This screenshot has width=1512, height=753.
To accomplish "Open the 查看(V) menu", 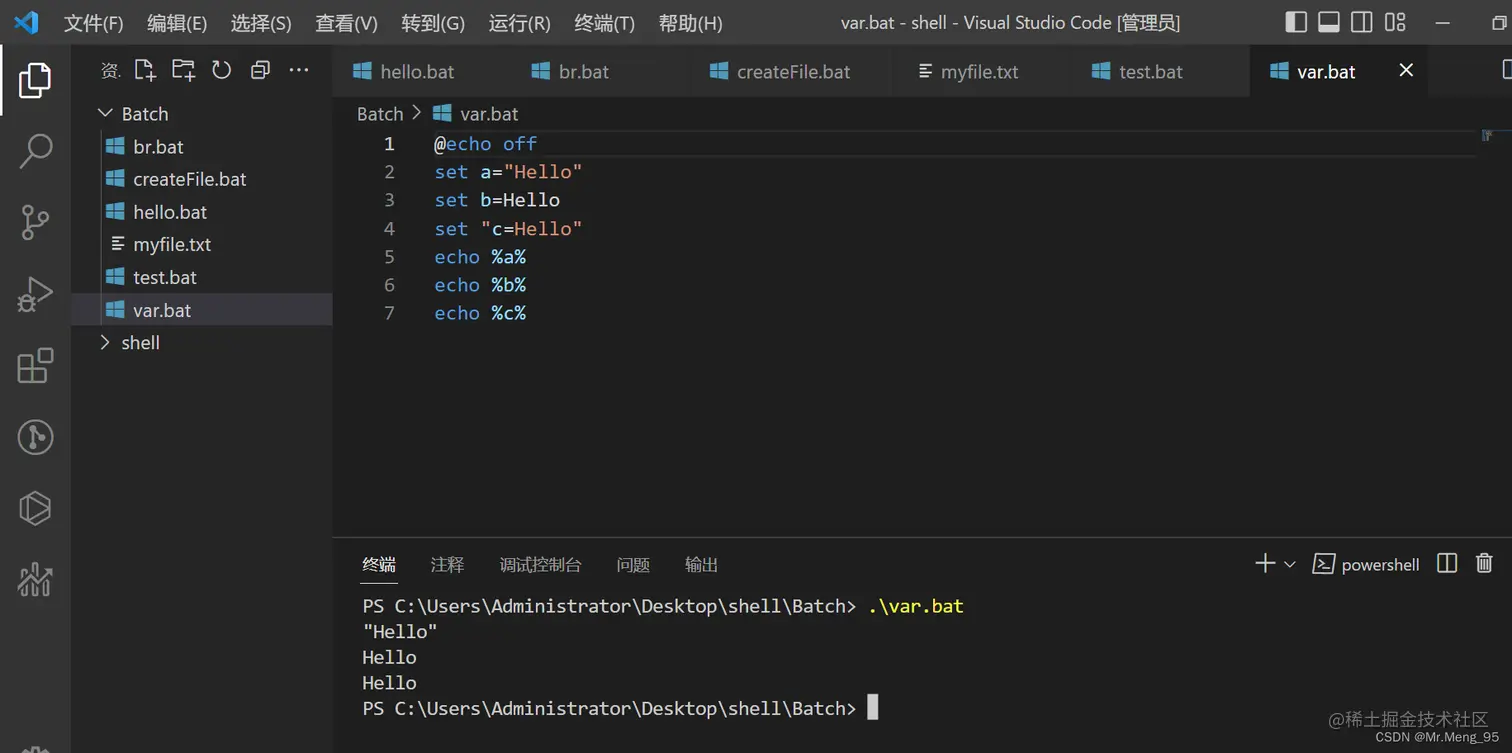I will click(x=346, y=23).
